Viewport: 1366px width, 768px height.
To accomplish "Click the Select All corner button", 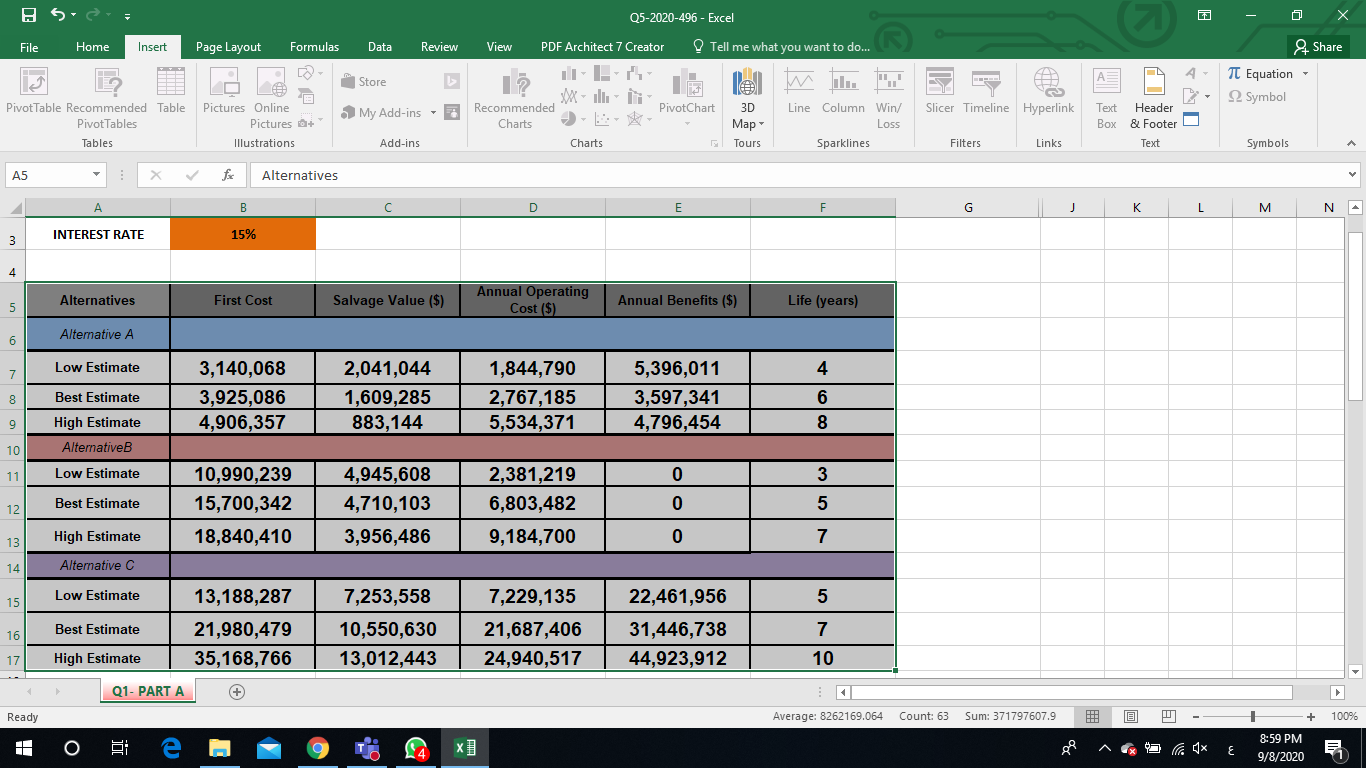I will coord(13,207).
